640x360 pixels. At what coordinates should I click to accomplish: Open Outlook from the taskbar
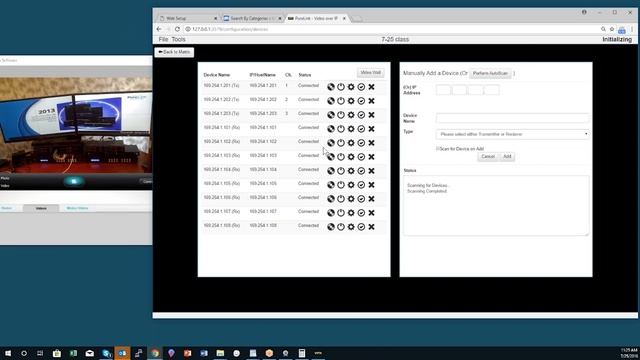click(122, 353)
